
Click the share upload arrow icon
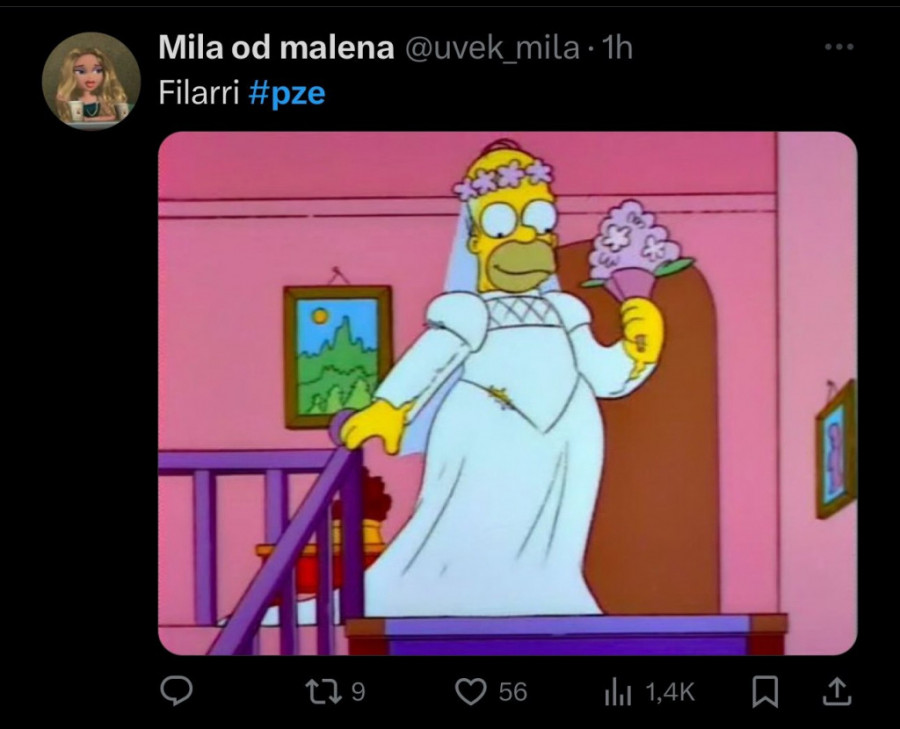click(x=837, y=692)
